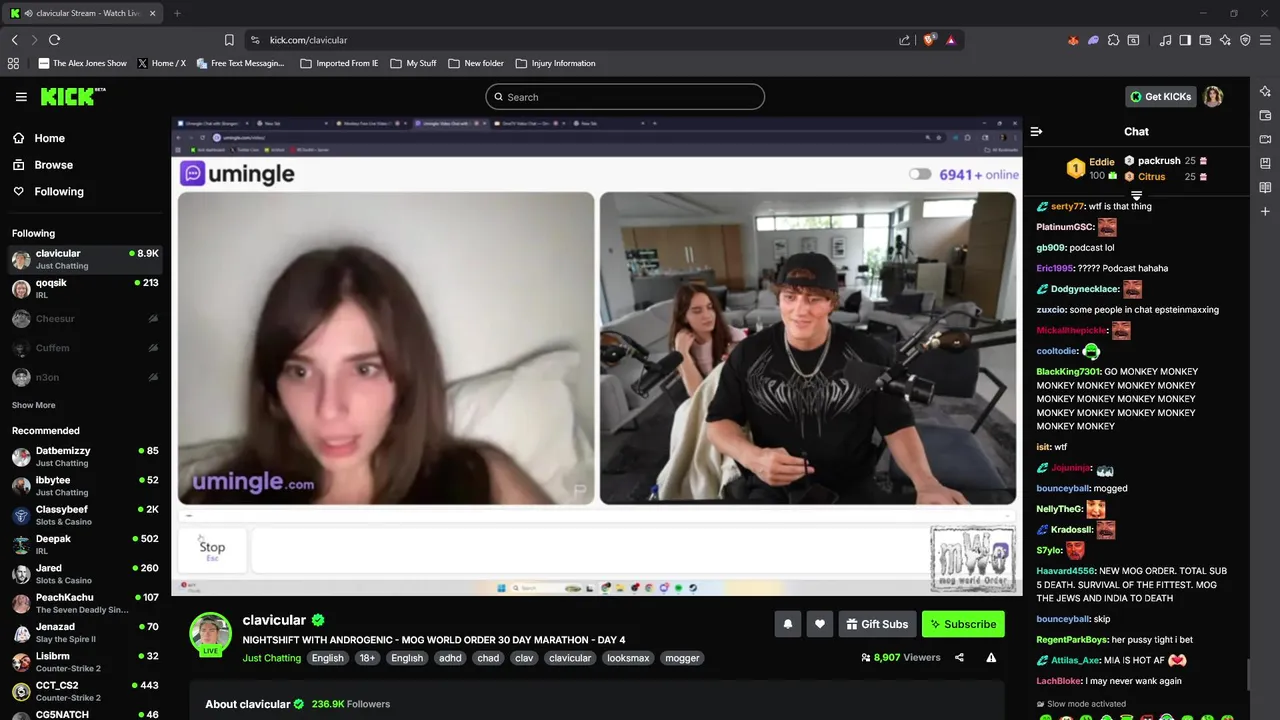Expand Following list with Show More
The width and height of the screenshot is (1280, 720).
pos(33,405)
